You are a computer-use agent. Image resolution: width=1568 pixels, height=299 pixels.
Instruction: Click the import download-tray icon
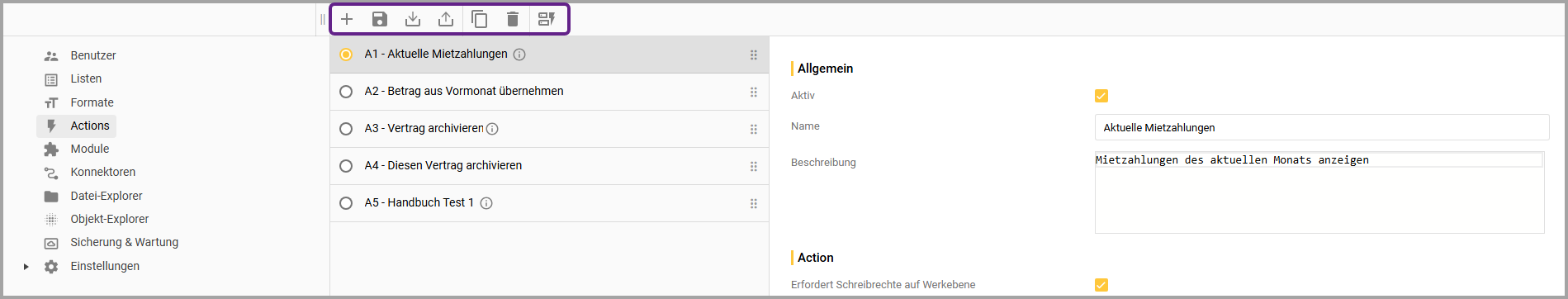pos(413,19)
